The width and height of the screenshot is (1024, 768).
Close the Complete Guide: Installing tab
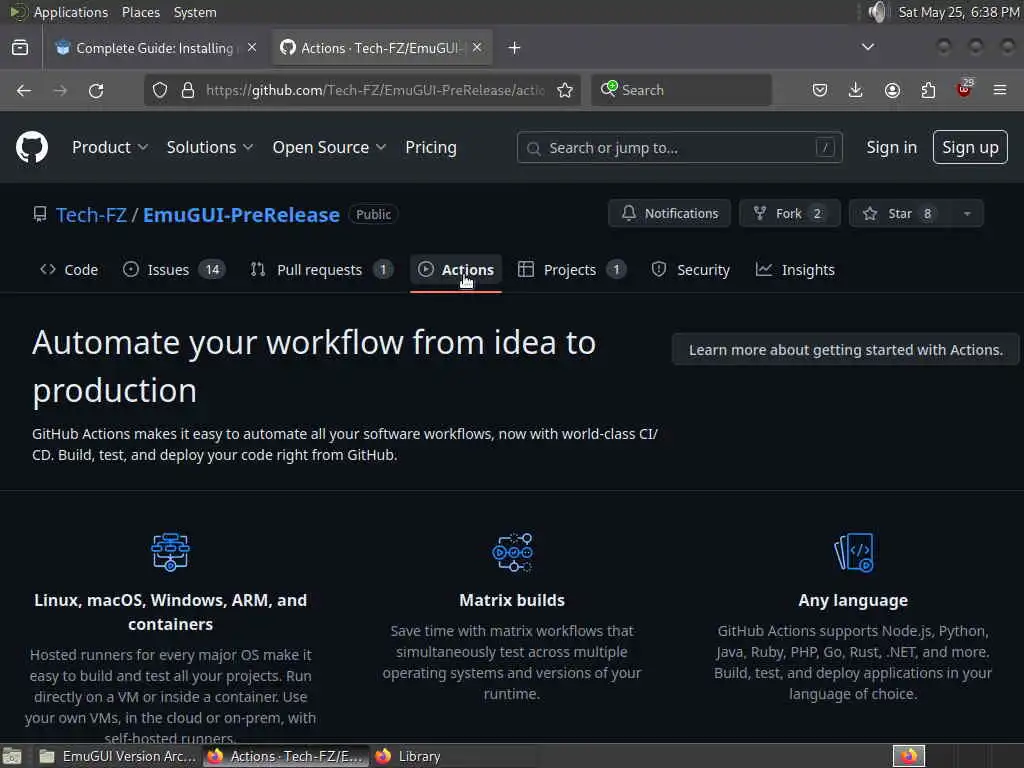click(x=252, y=48)
